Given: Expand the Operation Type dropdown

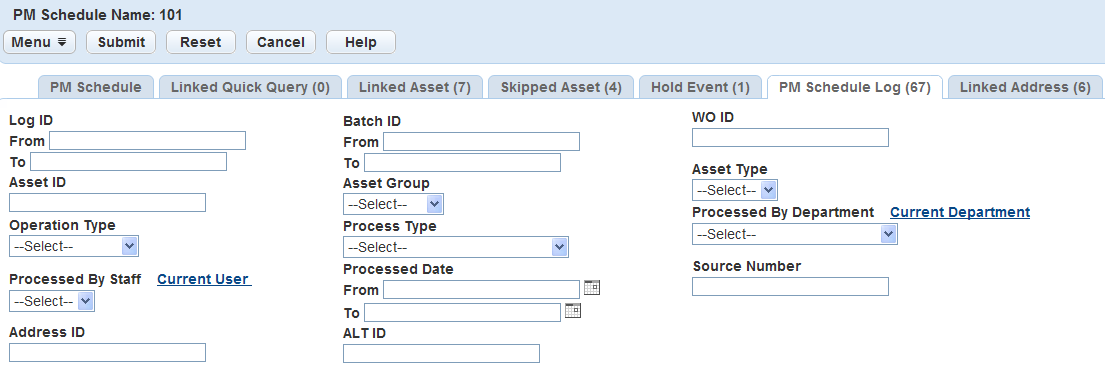Looking at the screenshot, I should pos(74,246).
